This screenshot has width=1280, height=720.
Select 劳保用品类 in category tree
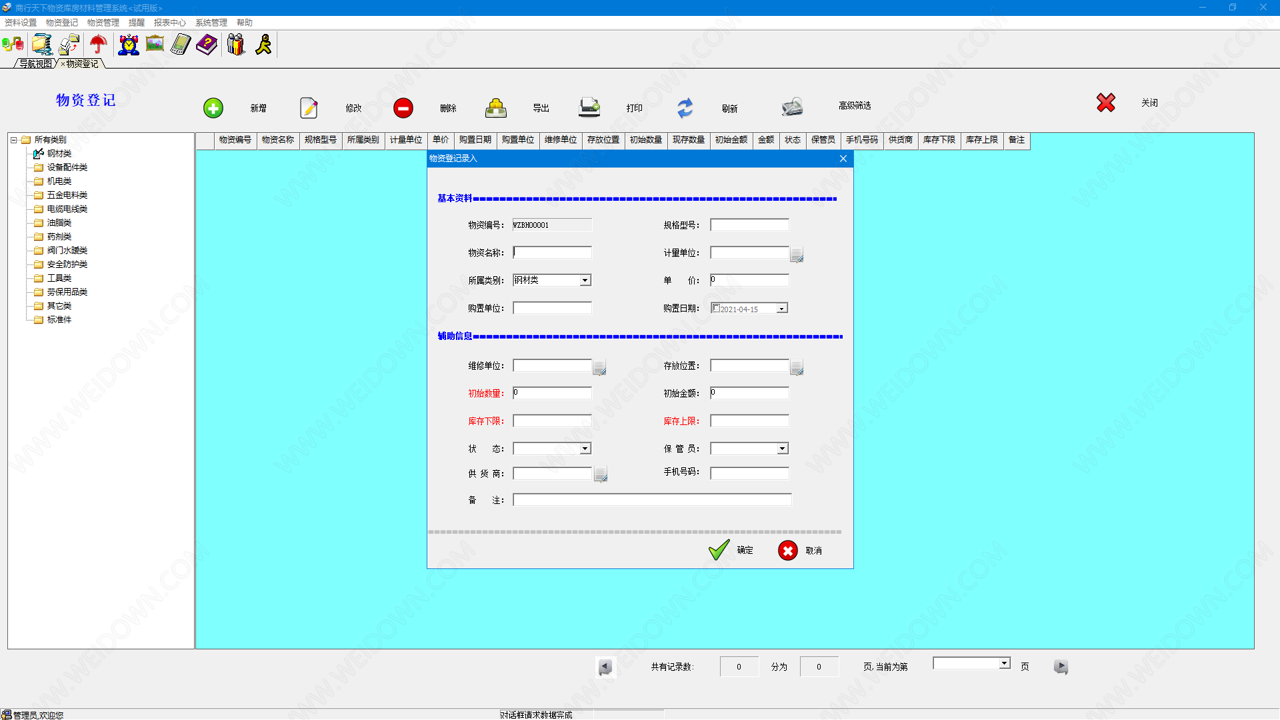pos(67,292)
